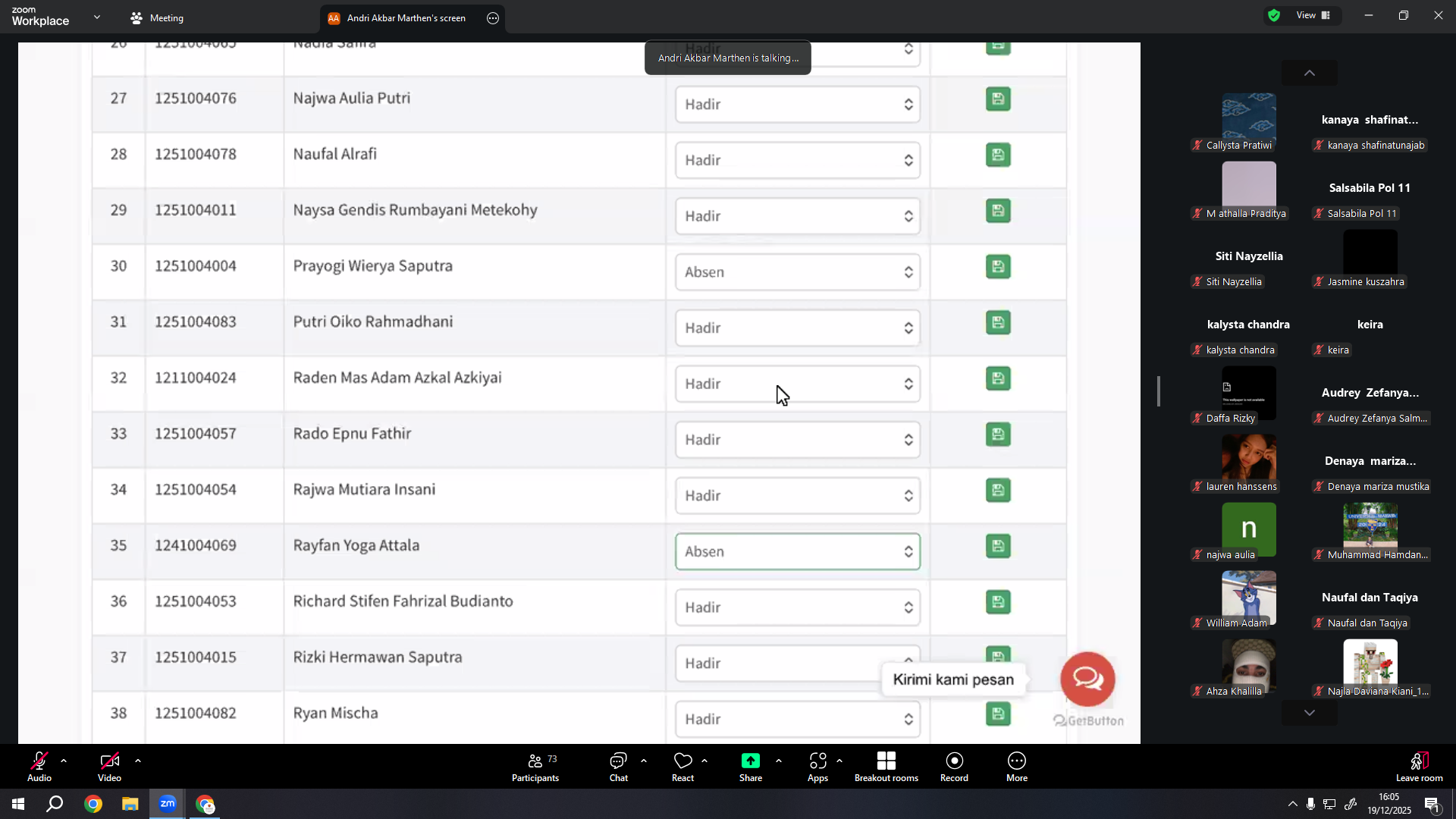Open status dropdown for Naufal Alrafi
Image resolution: width=1456 pixels, height=819 pixels.
pyautogui.click(x=798, y=161)
